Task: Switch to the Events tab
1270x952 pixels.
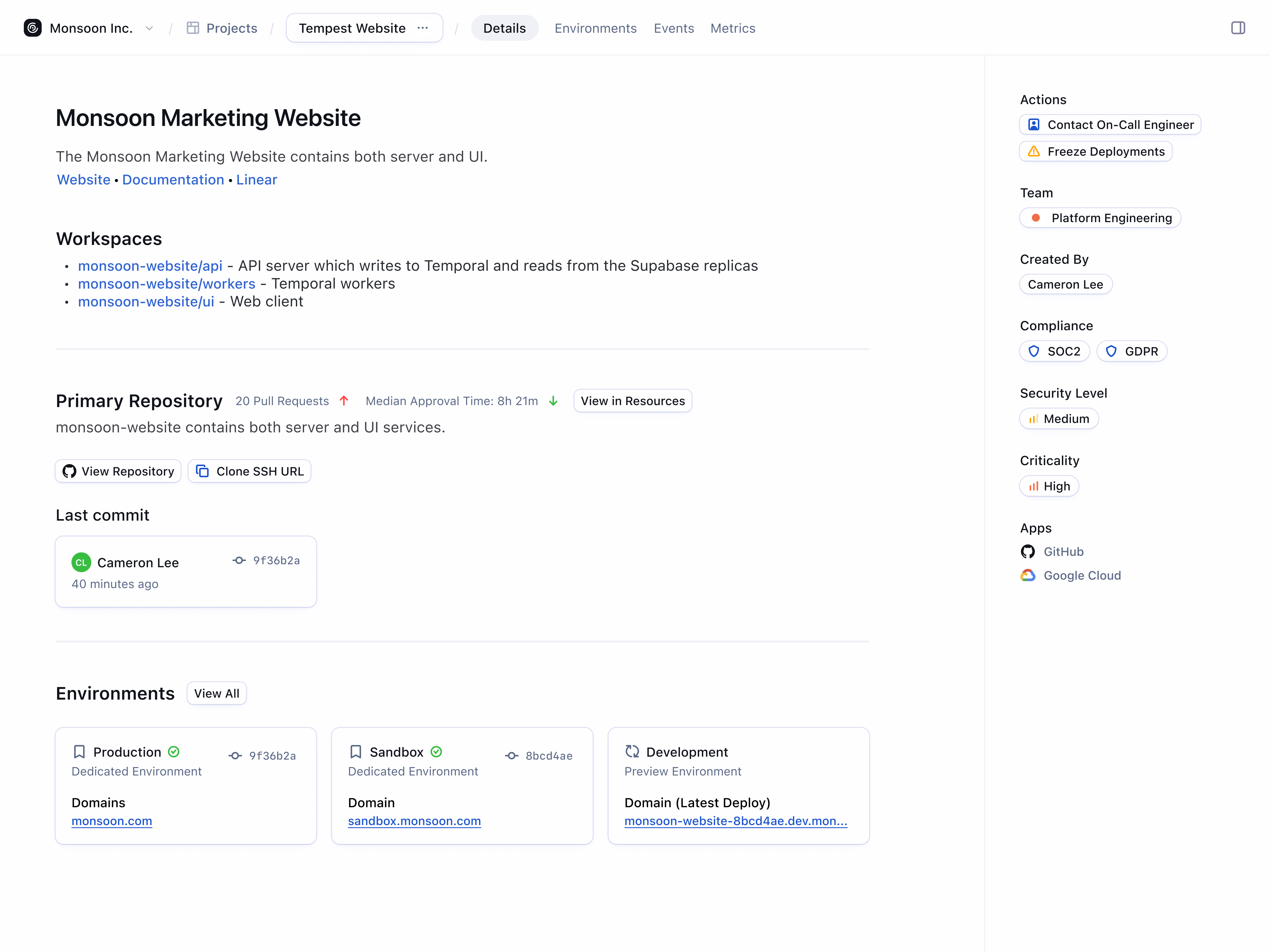Action: point(673,28)
